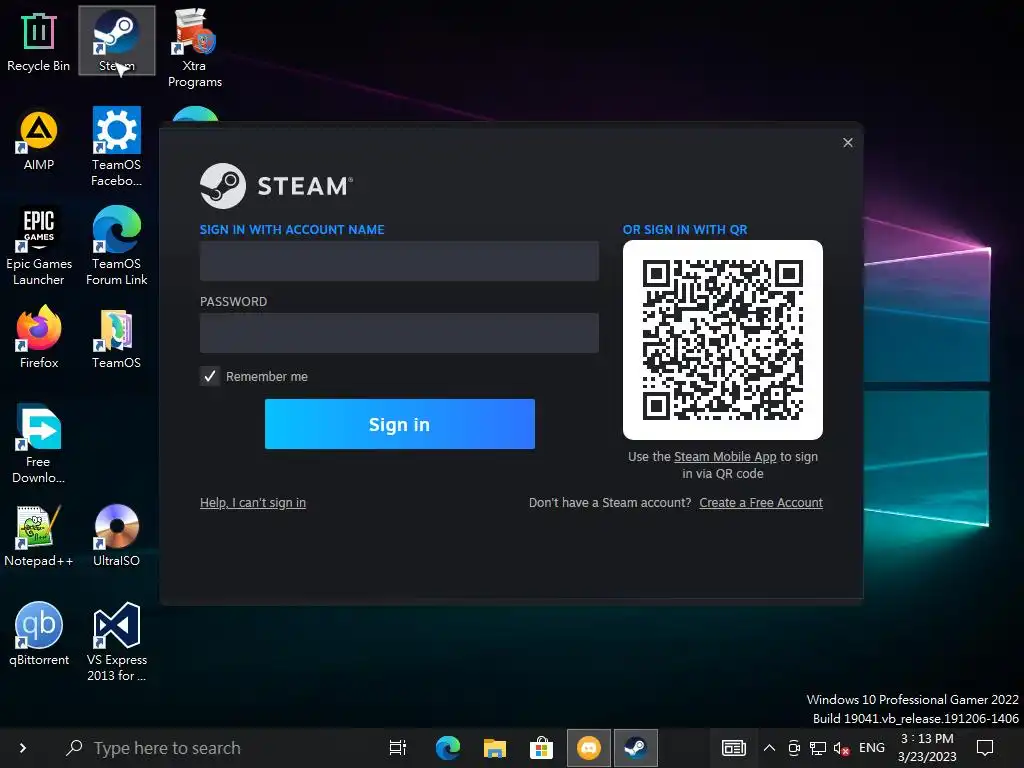Open the Help, I can't sign in link

pyautogui.click(x=253, y=503)
